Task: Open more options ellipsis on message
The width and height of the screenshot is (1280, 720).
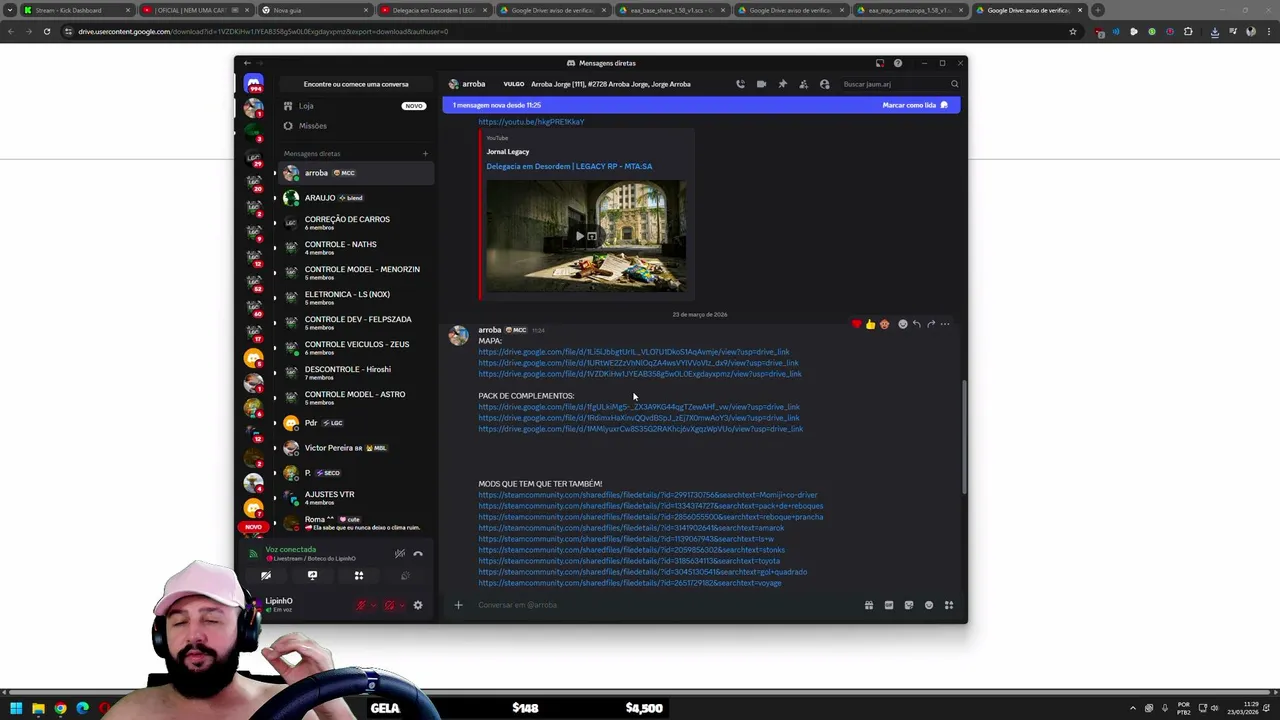Action: pos(945,324)
